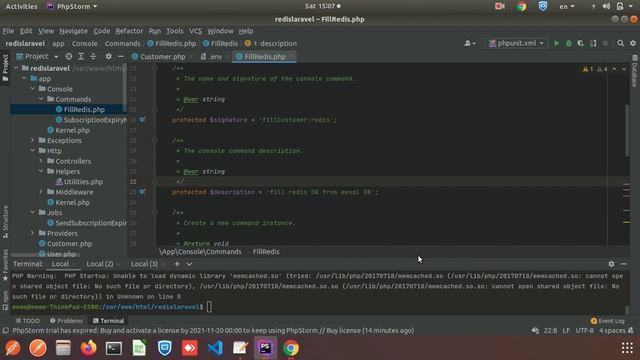640x360 pixels.
Task: Open the Navigate menu
Action: 73,31
